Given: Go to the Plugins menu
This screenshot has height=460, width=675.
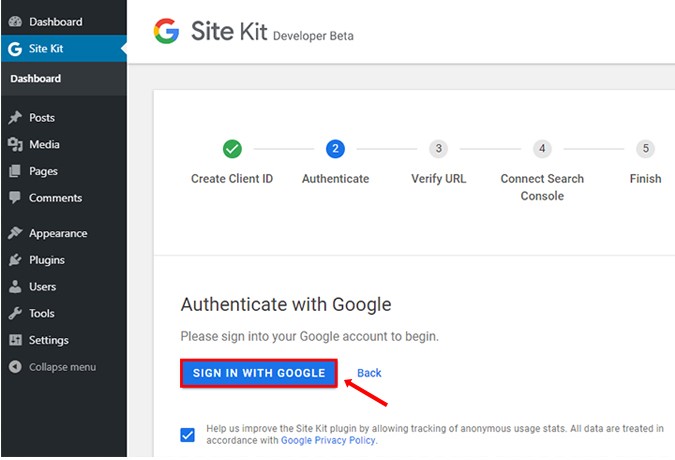Looking at the screenshot, I should (64, 259).
